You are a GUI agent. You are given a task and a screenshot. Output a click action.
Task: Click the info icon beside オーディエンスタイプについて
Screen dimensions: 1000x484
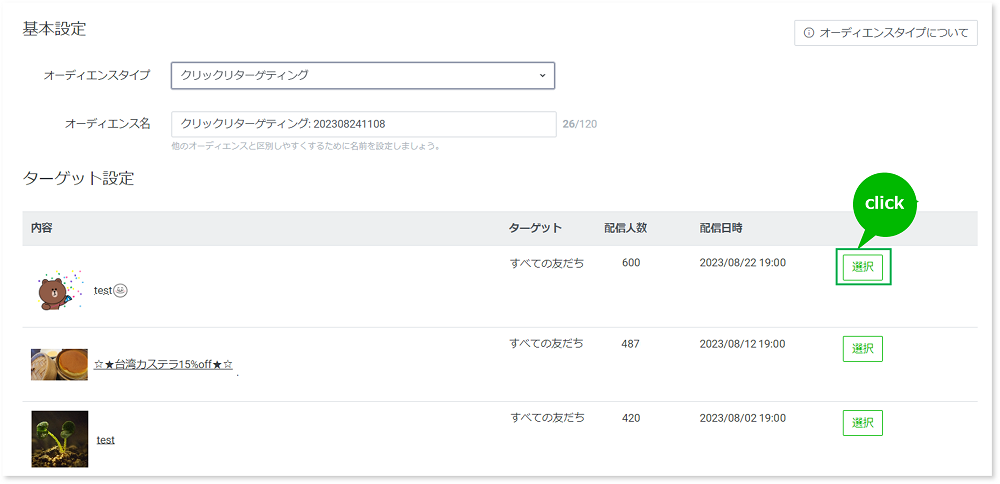tap(808, 33)
